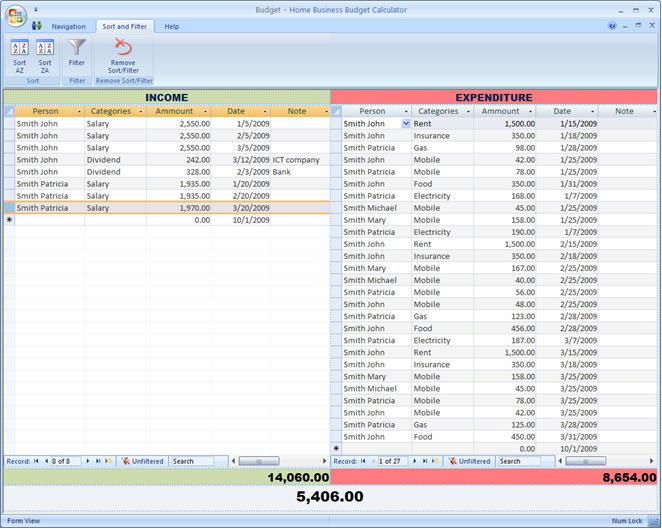
Task: Open the Office button menu
Action: coord(16,16)
